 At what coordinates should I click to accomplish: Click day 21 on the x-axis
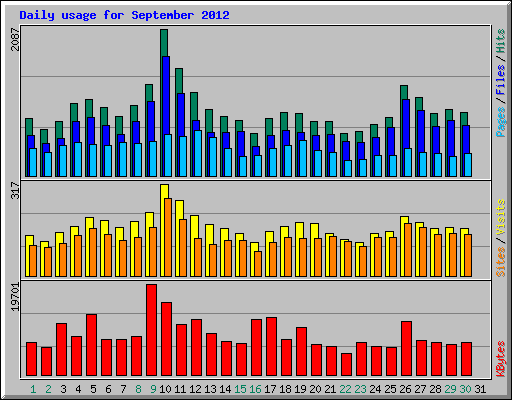tap(330, 389)
